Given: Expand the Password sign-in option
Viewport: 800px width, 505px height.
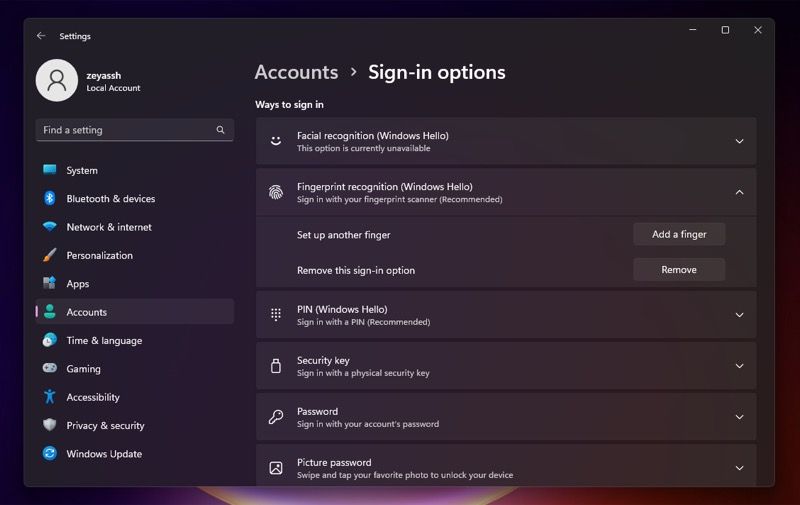Looking at the screenshot, I should pyautogui.click(x=739, y=417).
